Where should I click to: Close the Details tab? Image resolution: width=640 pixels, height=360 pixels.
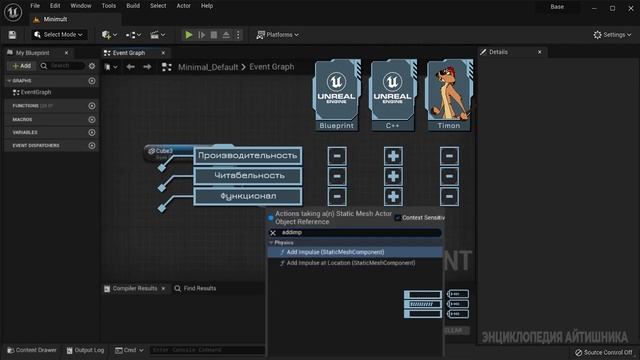[540, 52]
